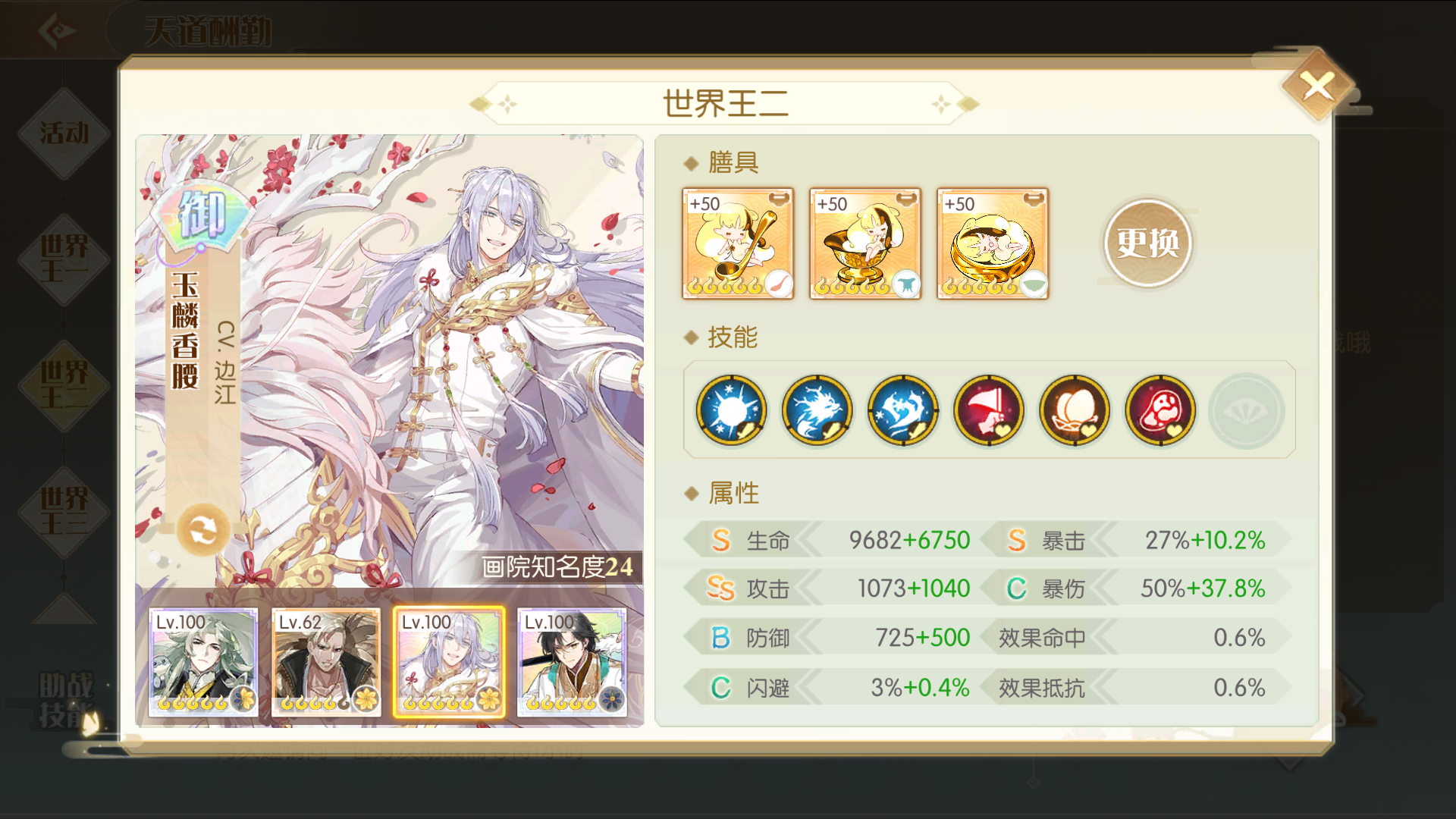Click the back arrow at top left
Screen dimensions: 1456x819
[x=56, y=30]
